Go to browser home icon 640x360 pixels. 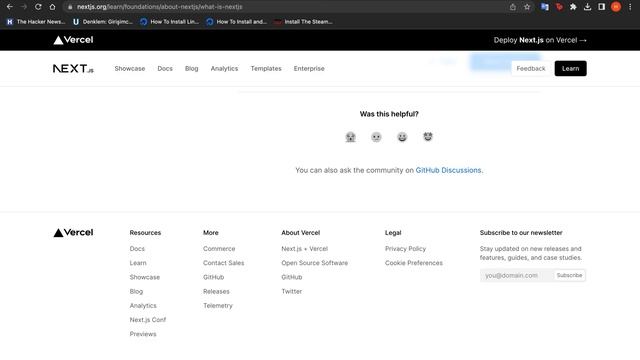click(x=52, y=7)
